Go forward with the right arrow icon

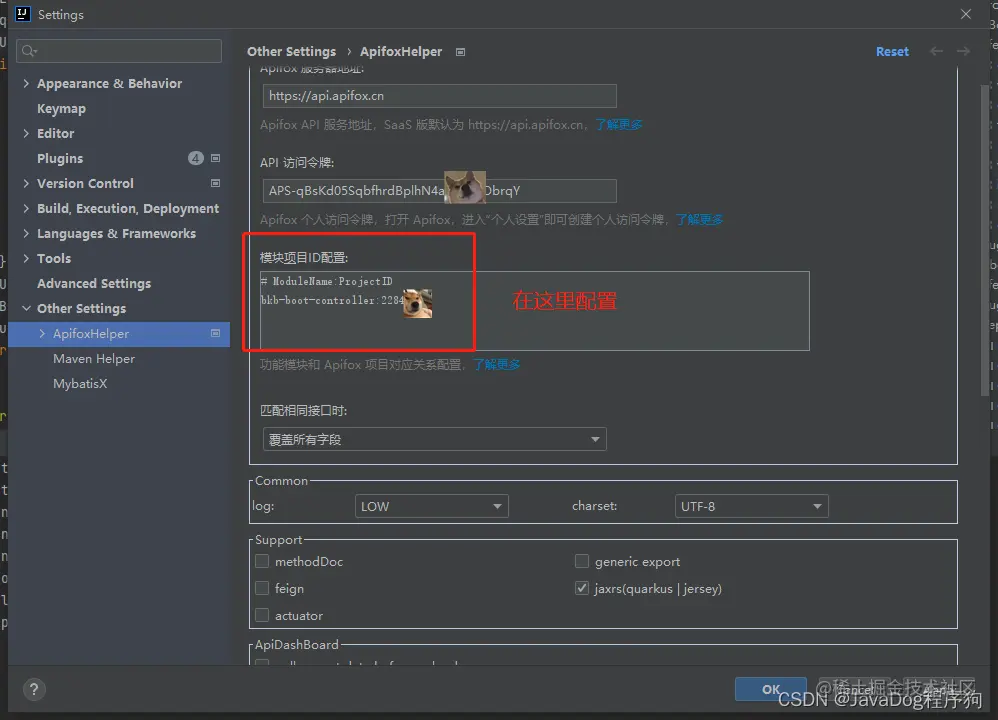click(x=963, y=52)
